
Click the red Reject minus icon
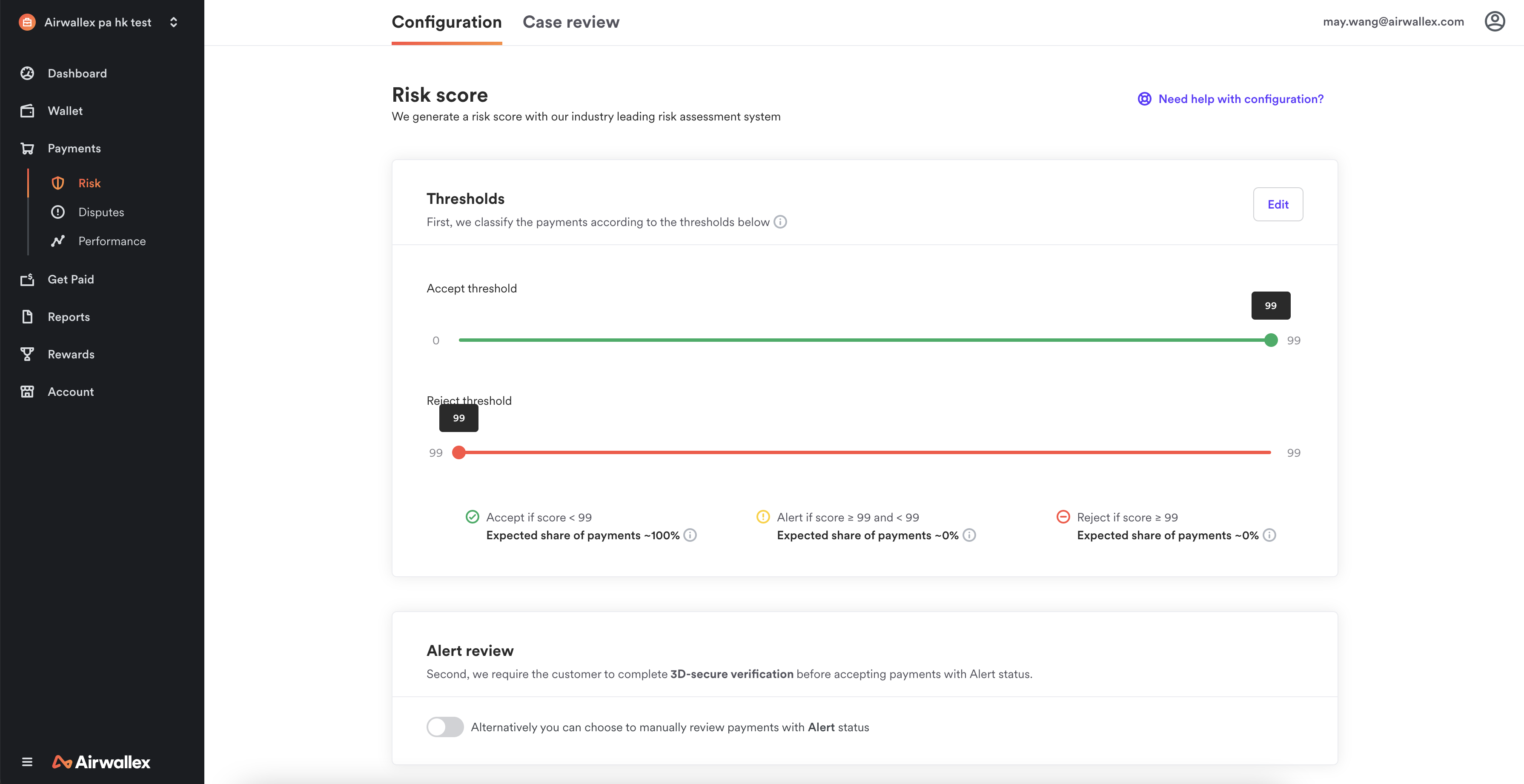[1063, 517]
